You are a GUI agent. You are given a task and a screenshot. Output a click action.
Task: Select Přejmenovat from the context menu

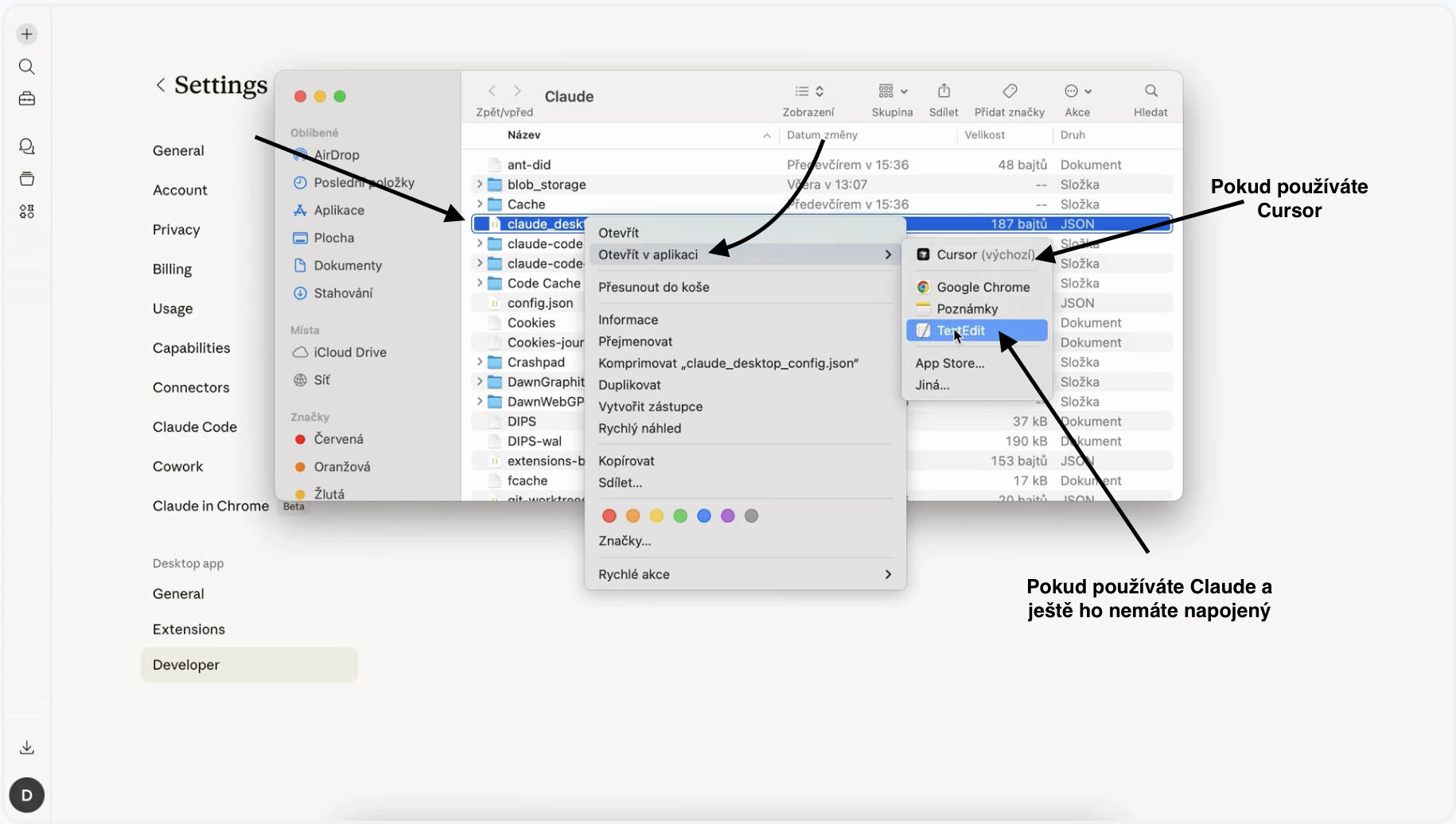click(635, 341)
